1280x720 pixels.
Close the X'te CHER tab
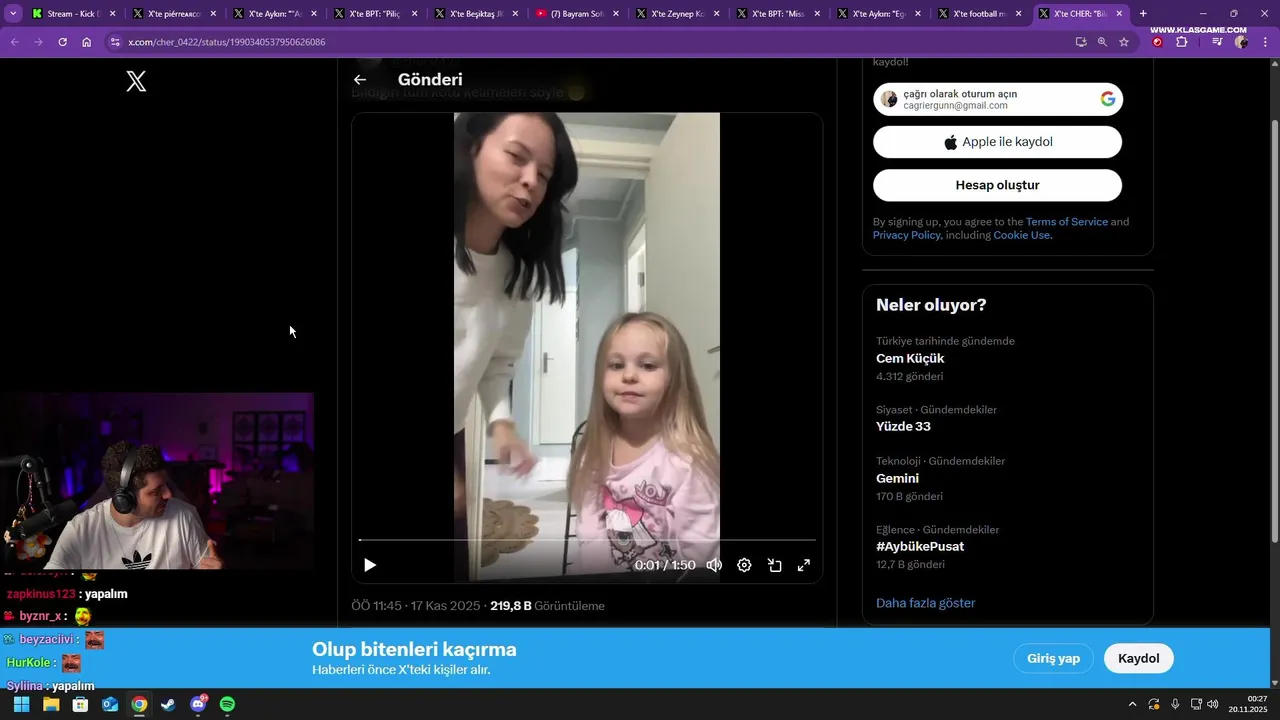1119,14
